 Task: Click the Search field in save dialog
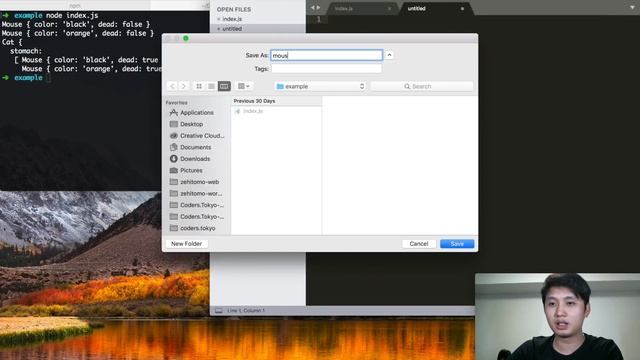coord(422,86)
